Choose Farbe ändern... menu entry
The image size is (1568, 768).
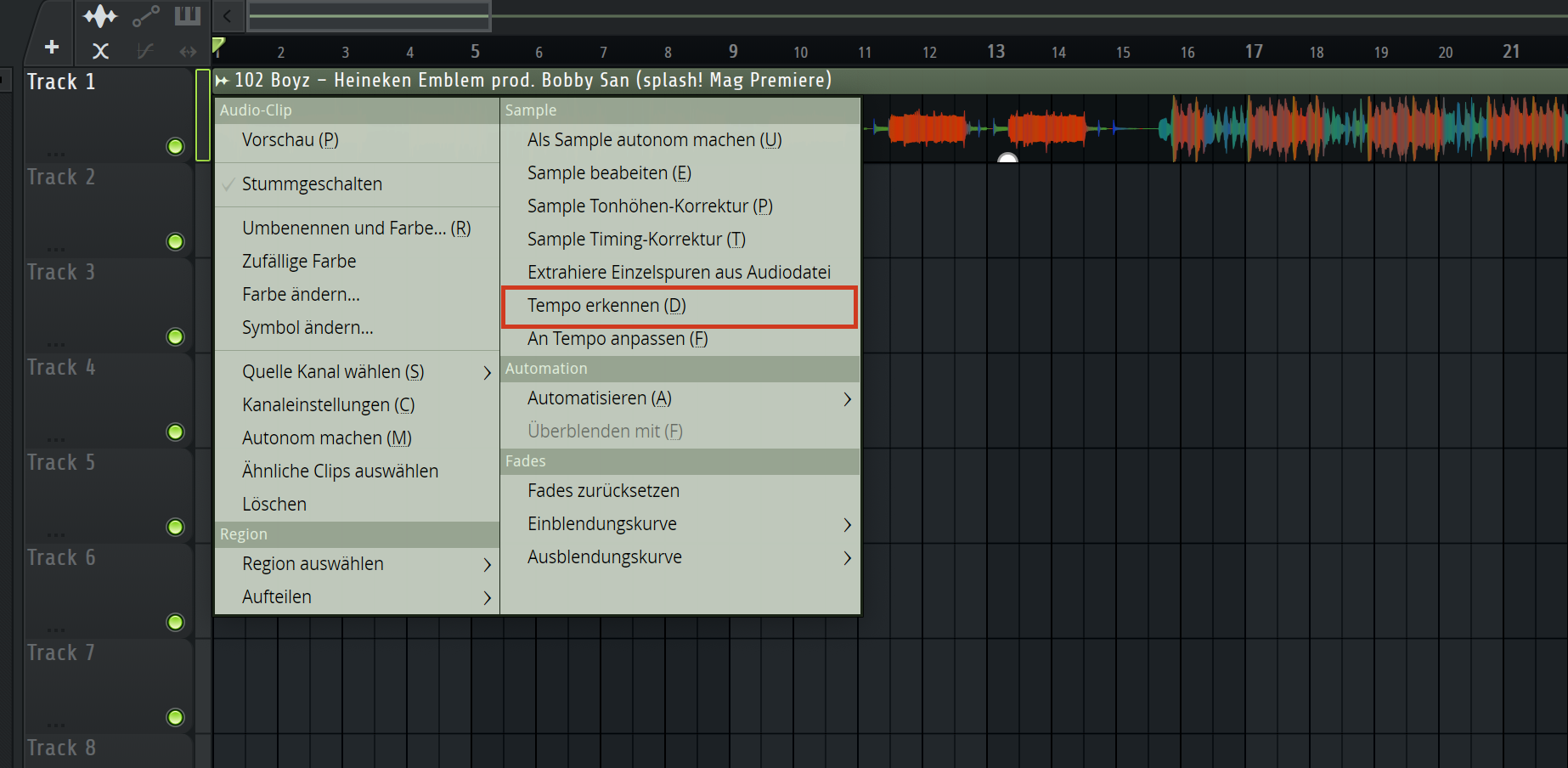(x=357, y=295)
